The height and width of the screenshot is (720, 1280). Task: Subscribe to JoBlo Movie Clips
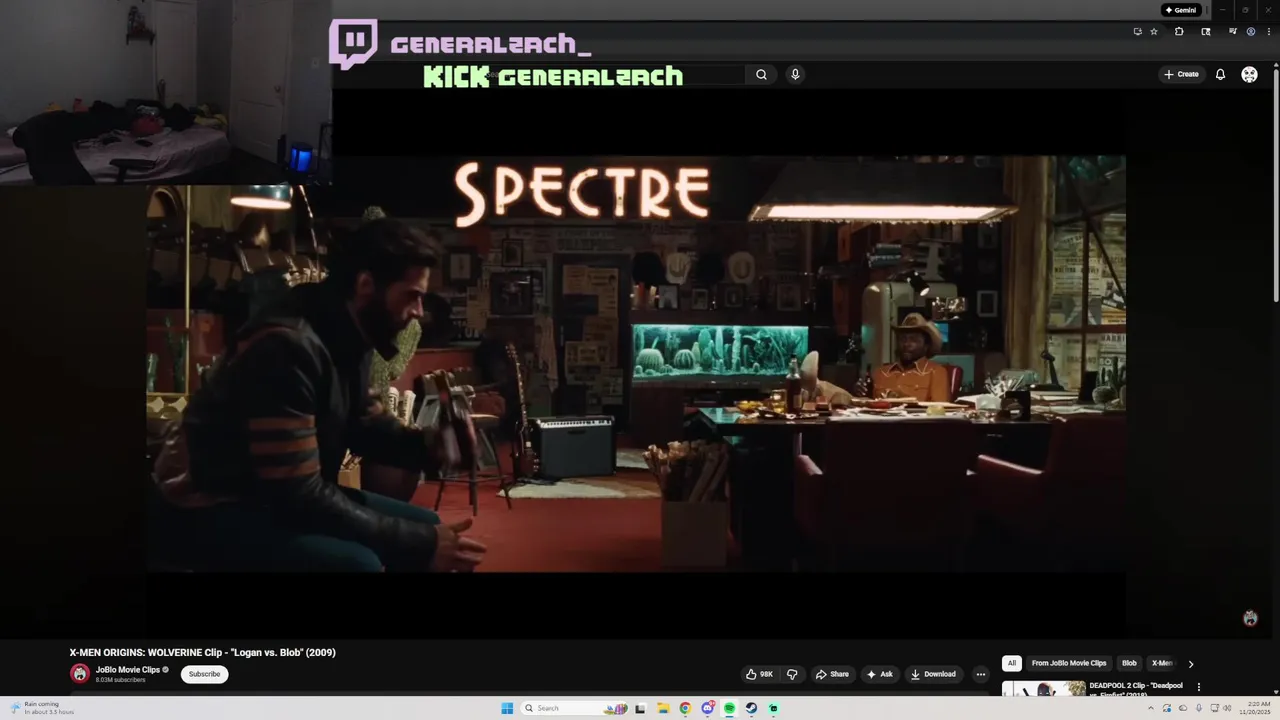(x=204, y=674)
